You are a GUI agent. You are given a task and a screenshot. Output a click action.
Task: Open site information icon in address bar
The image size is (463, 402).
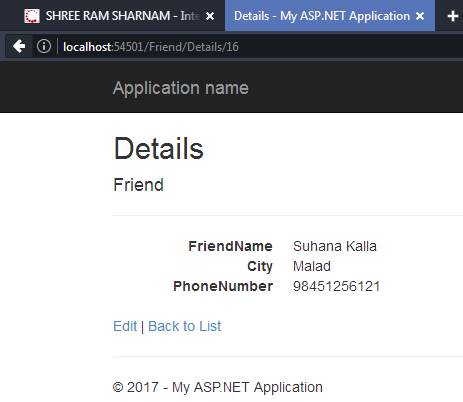44,46
